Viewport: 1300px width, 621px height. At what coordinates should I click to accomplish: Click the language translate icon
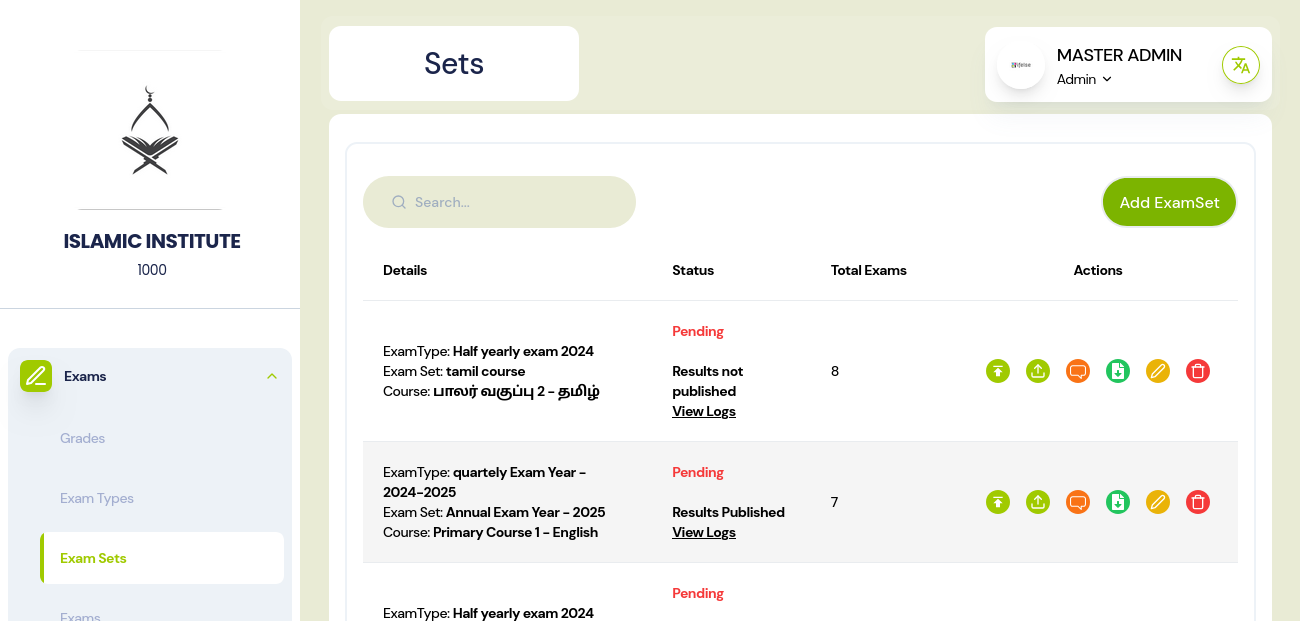point(1241,65)
